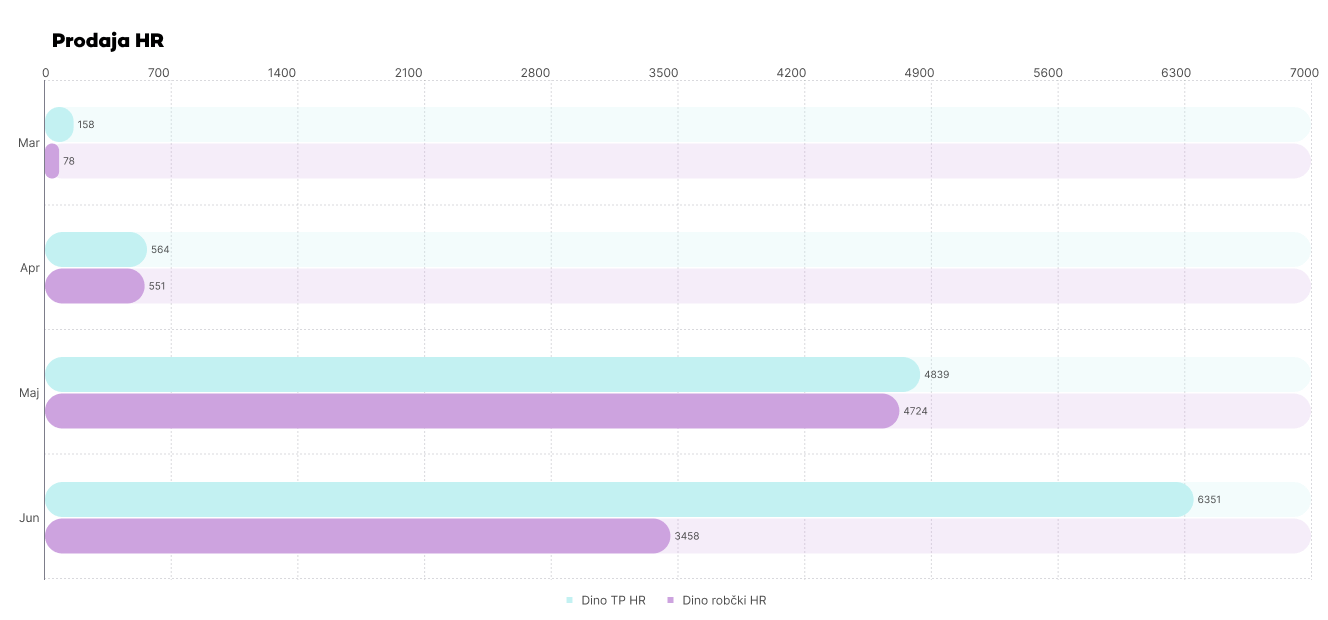Toggle the Dino robčki HR series label
1328x620 pixels.
(724, 600)
